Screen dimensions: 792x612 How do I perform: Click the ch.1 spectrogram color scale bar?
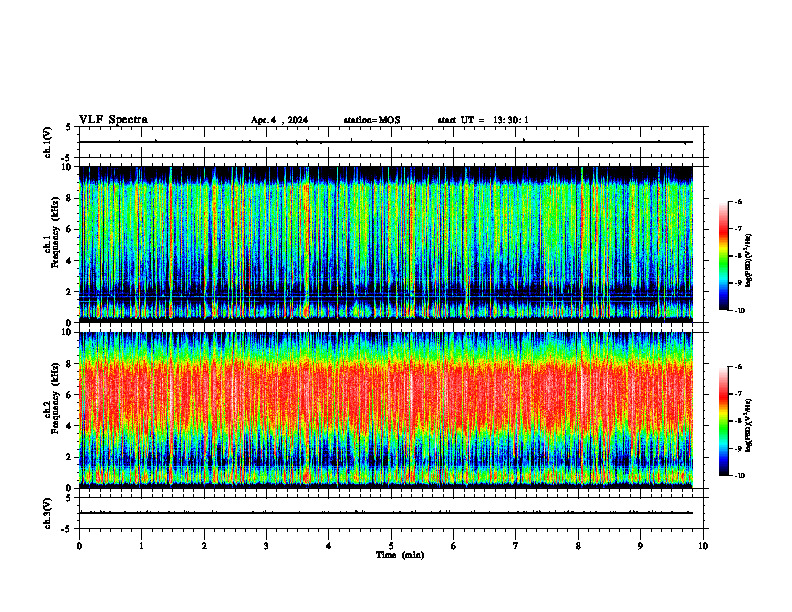[724, 256]
